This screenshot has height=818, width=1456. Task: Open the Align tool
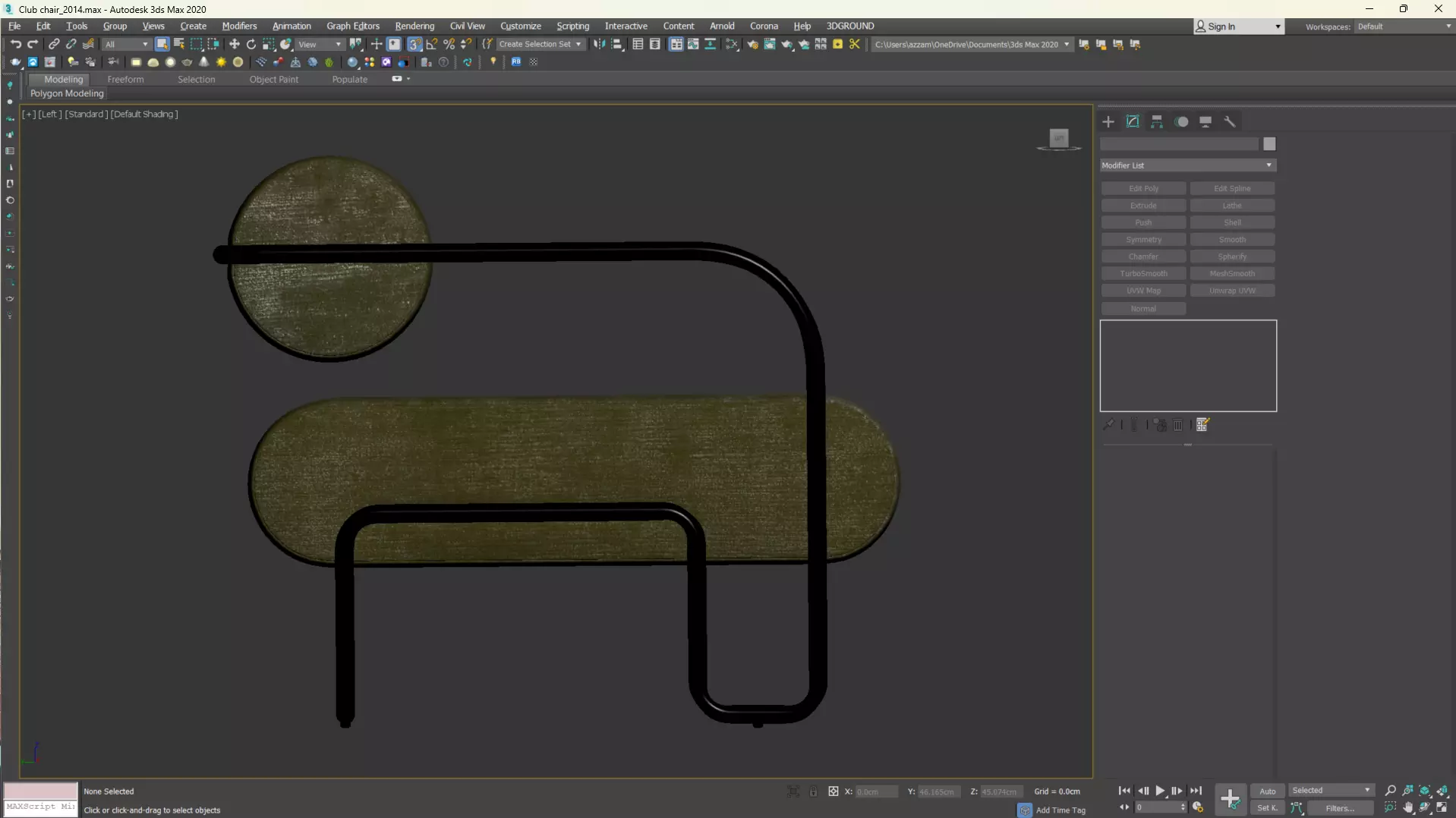coord(617,44)
